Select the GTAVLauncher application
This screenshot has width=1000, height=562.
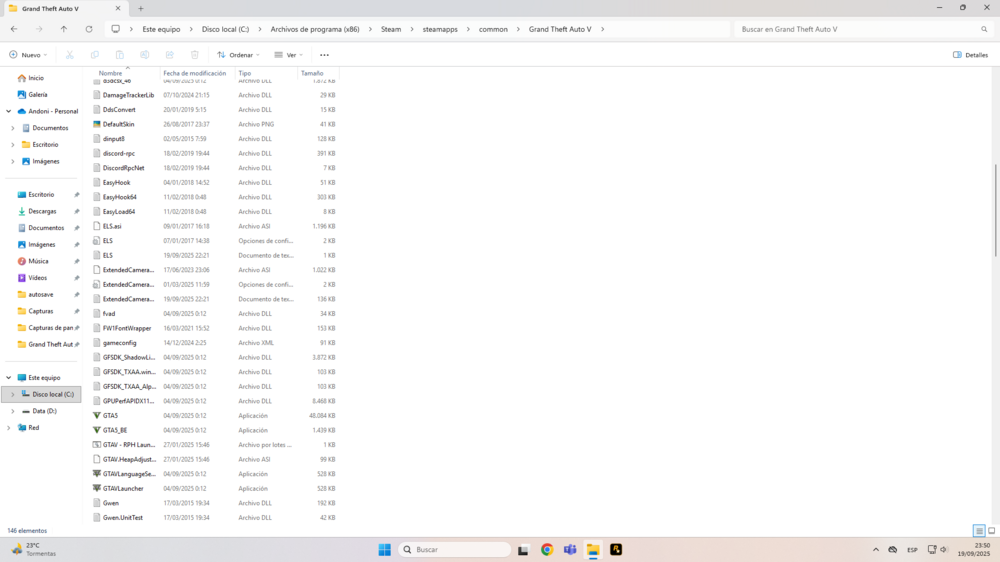point(123,489)
